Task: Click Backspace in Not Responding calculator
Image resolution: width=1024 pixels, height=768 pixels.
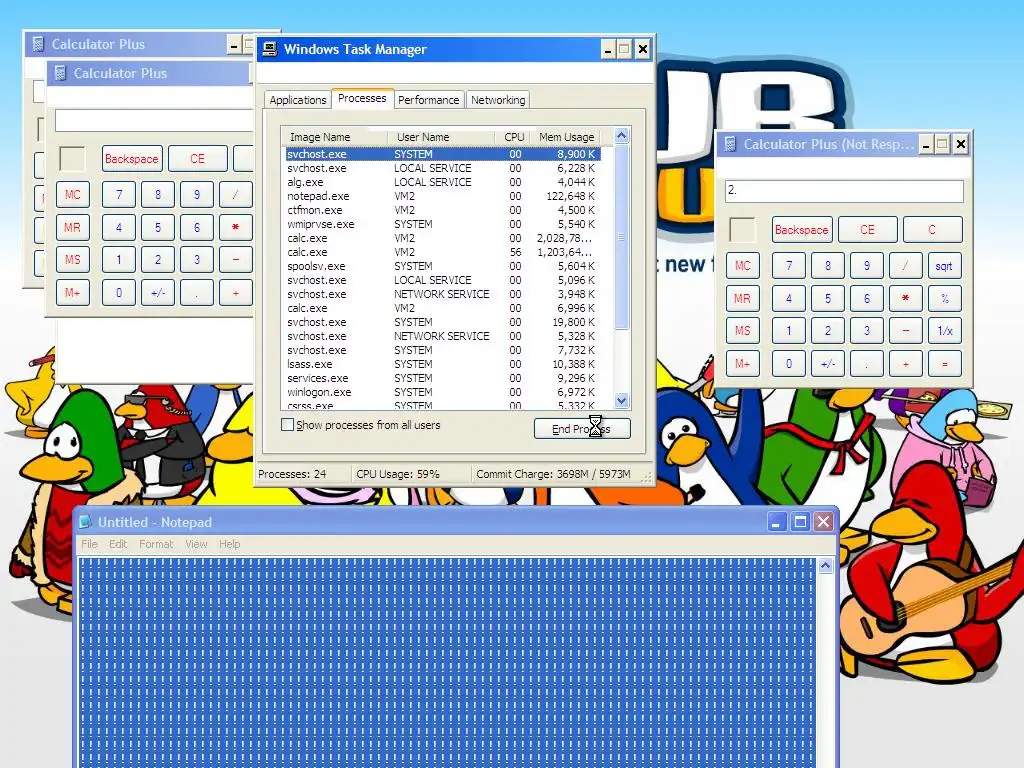Action: [x=801, y=230]
